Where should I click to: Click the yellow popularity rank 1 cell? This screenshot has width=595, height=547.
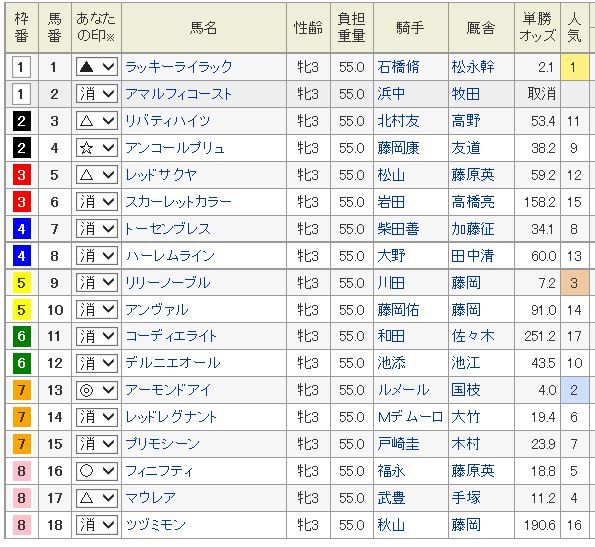tap(574, 67)
